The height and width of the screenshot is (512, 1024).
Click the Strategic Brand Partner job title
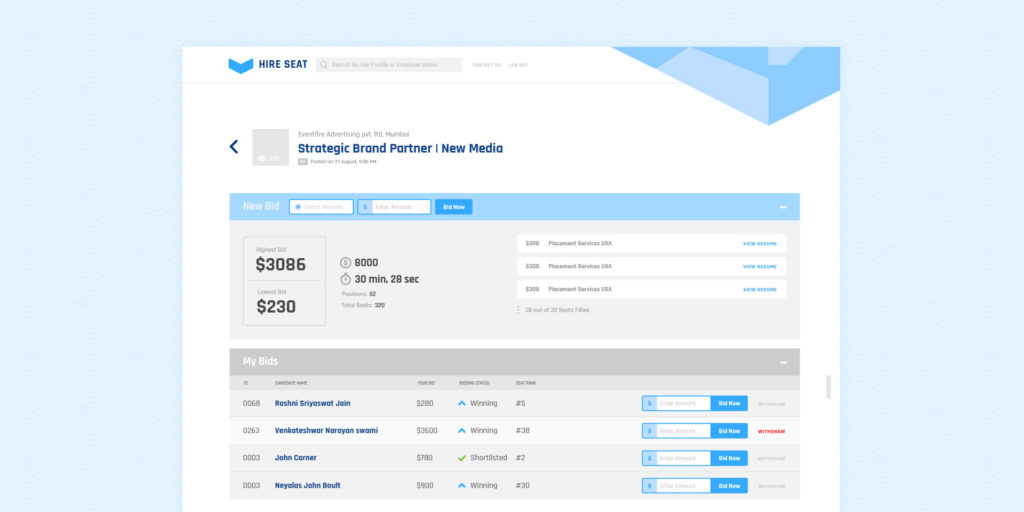tap(400, 148)
